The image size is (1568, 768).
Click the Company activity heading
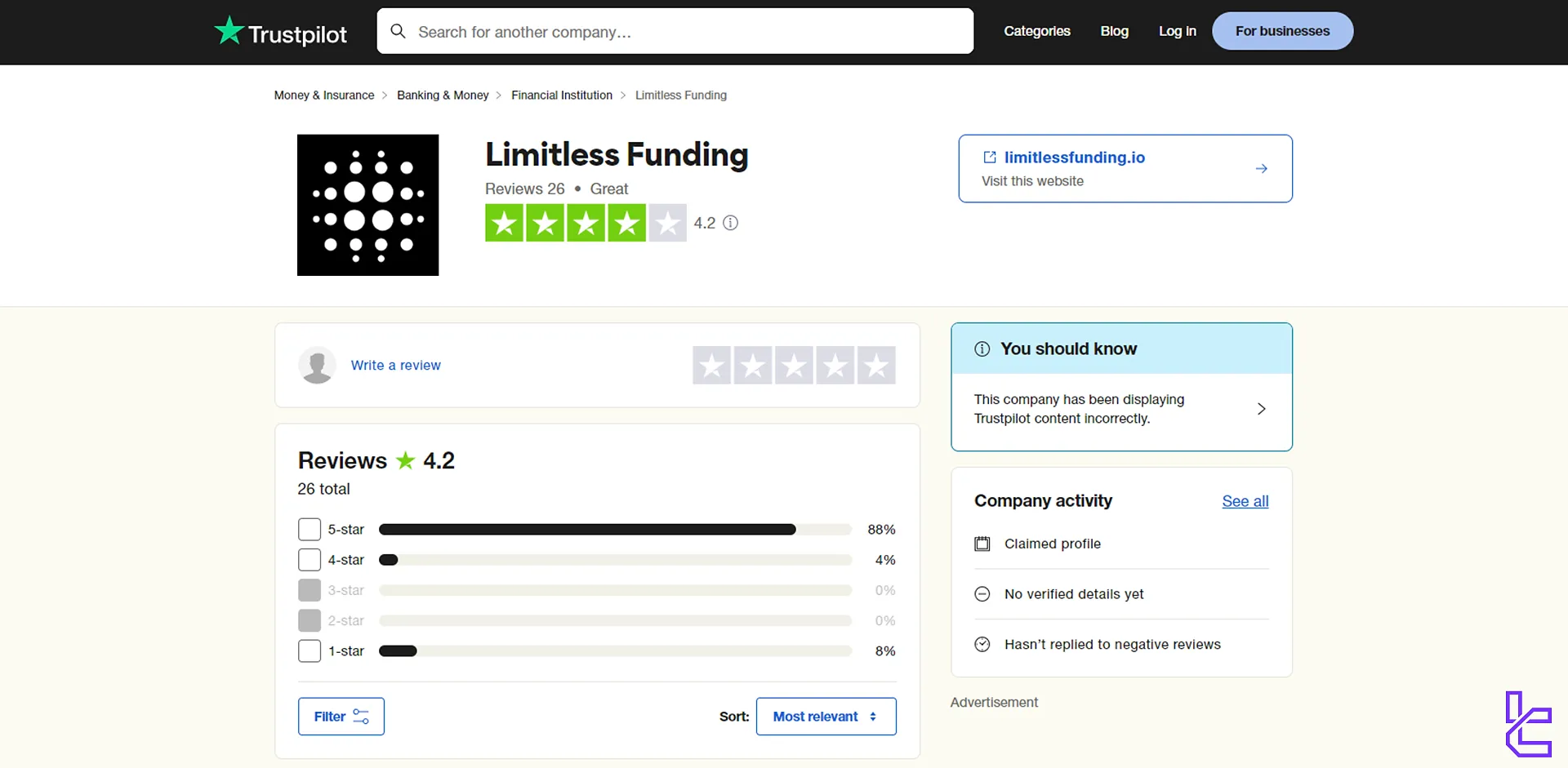click(x=1043, y=500)
